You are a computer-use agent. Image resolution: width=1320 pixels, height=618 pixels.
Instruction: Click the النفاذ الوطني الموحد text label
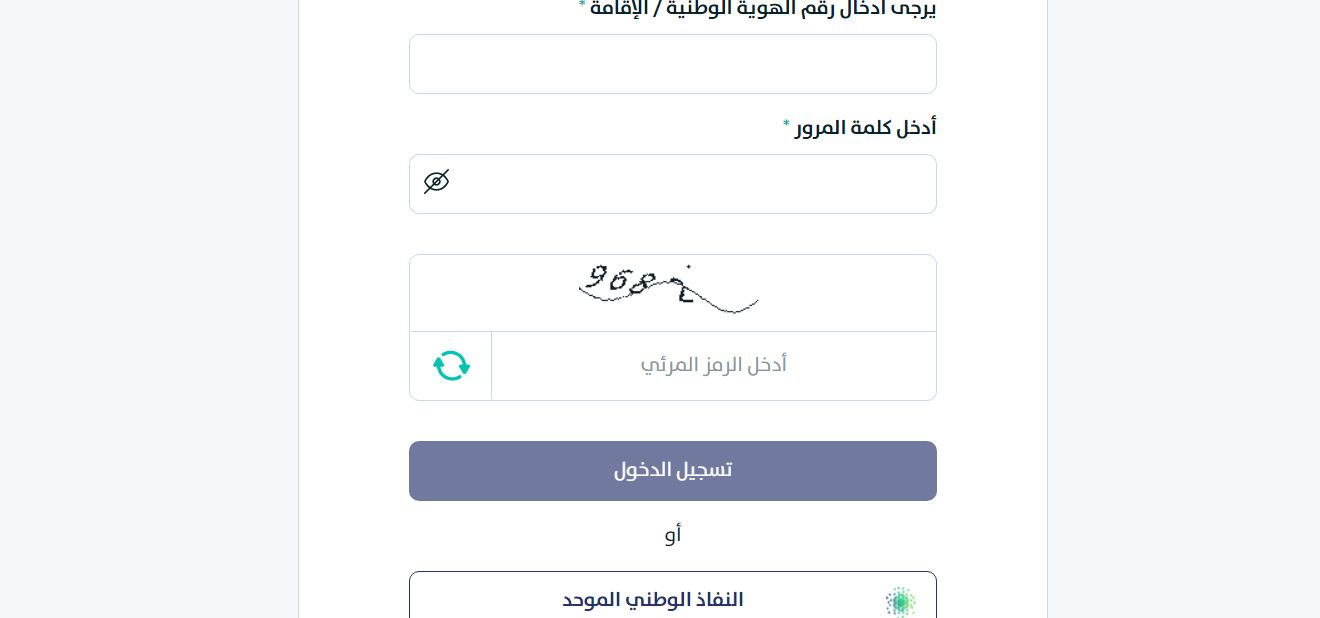coord(653,601)
